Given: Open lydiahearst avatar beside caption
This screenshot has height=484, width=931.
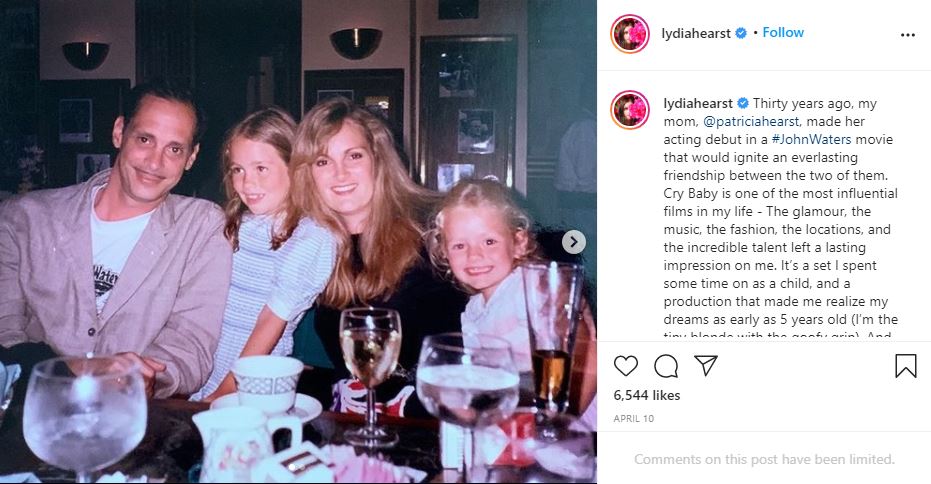Looking at the screenshot, I should click(x=629, y=110).
